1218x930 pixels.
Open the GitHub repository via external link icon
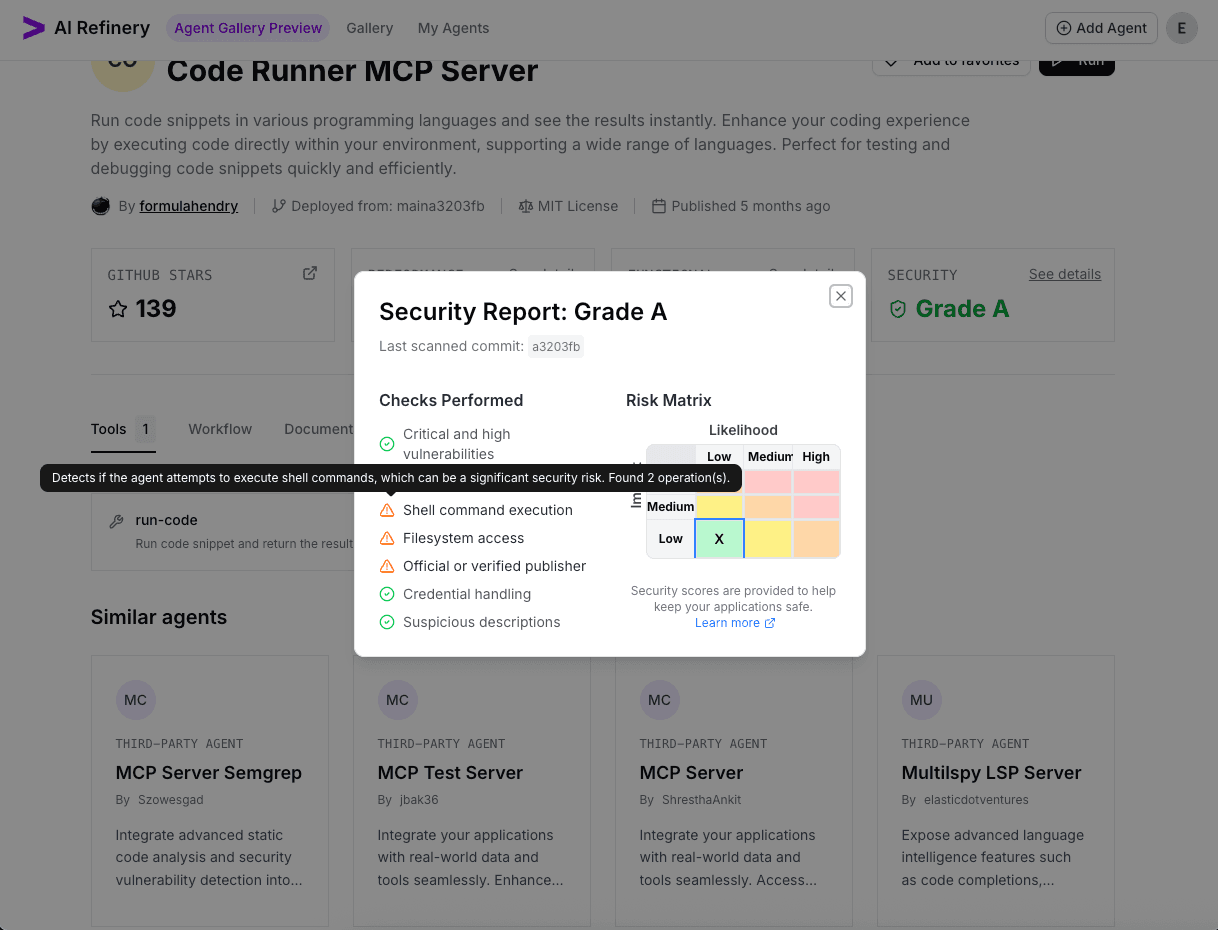[x=310, y=272]
